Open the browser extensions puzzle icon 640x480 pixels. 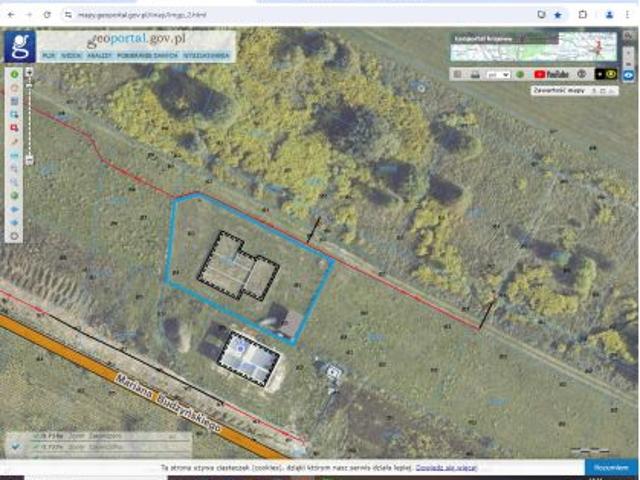pyautogui.click(x=583, y=15)
